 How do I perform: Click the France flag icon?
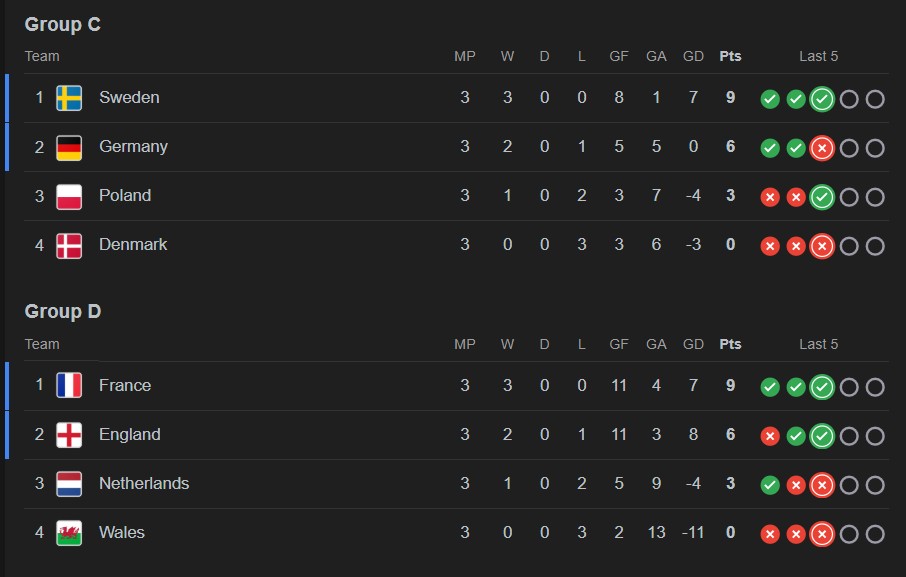pyautogui.click(x=69, y=386)
